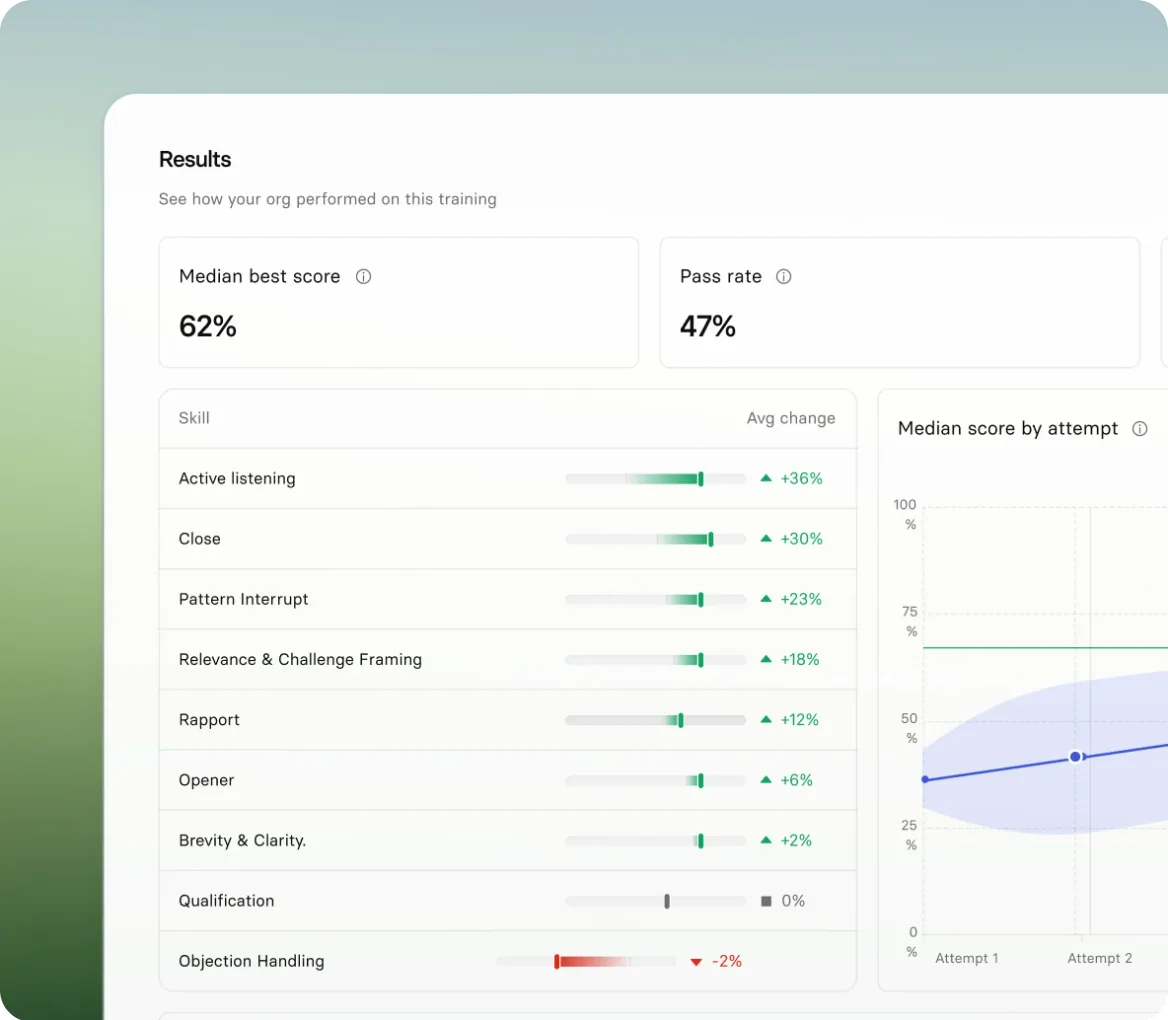Image resolution: width=1168 pixels, height=1020 pixels.
Task: Click the -2% change value
Action: pos(727,961)
